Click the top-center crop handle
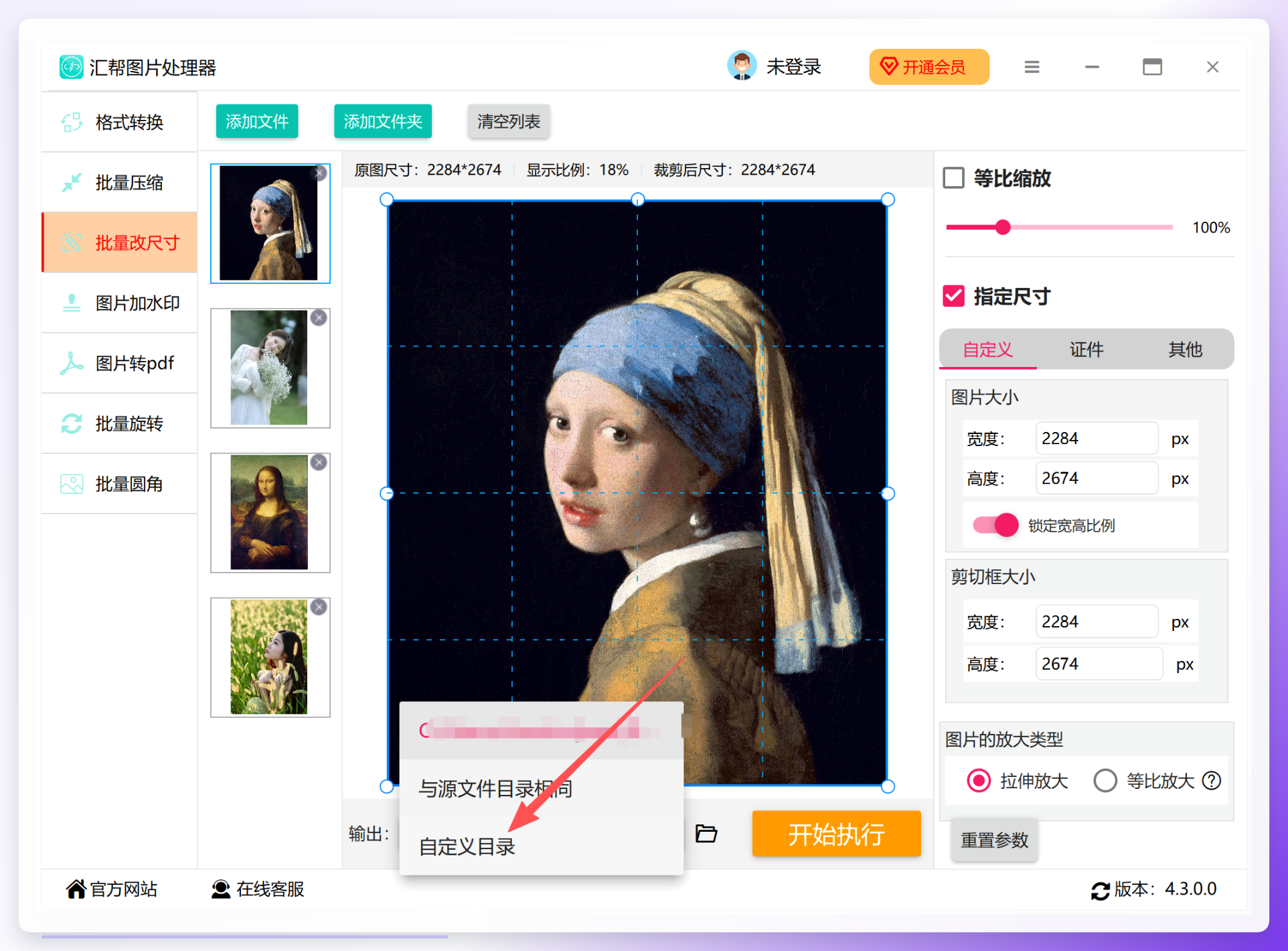 637,200
